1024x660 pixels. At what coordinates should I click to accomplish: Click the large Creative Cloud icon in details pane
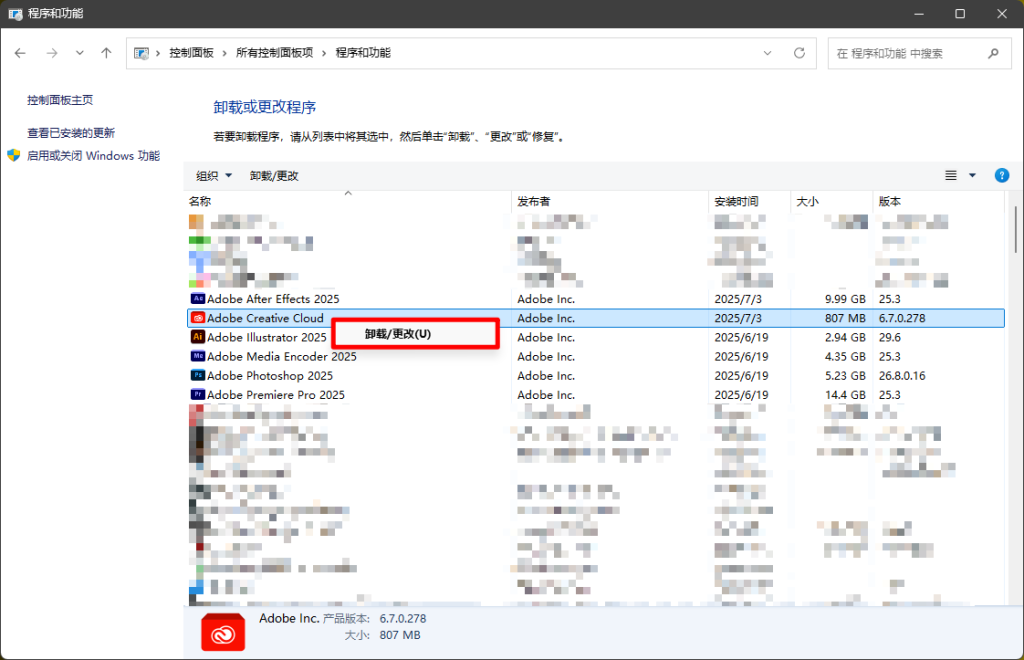(223, 632)
